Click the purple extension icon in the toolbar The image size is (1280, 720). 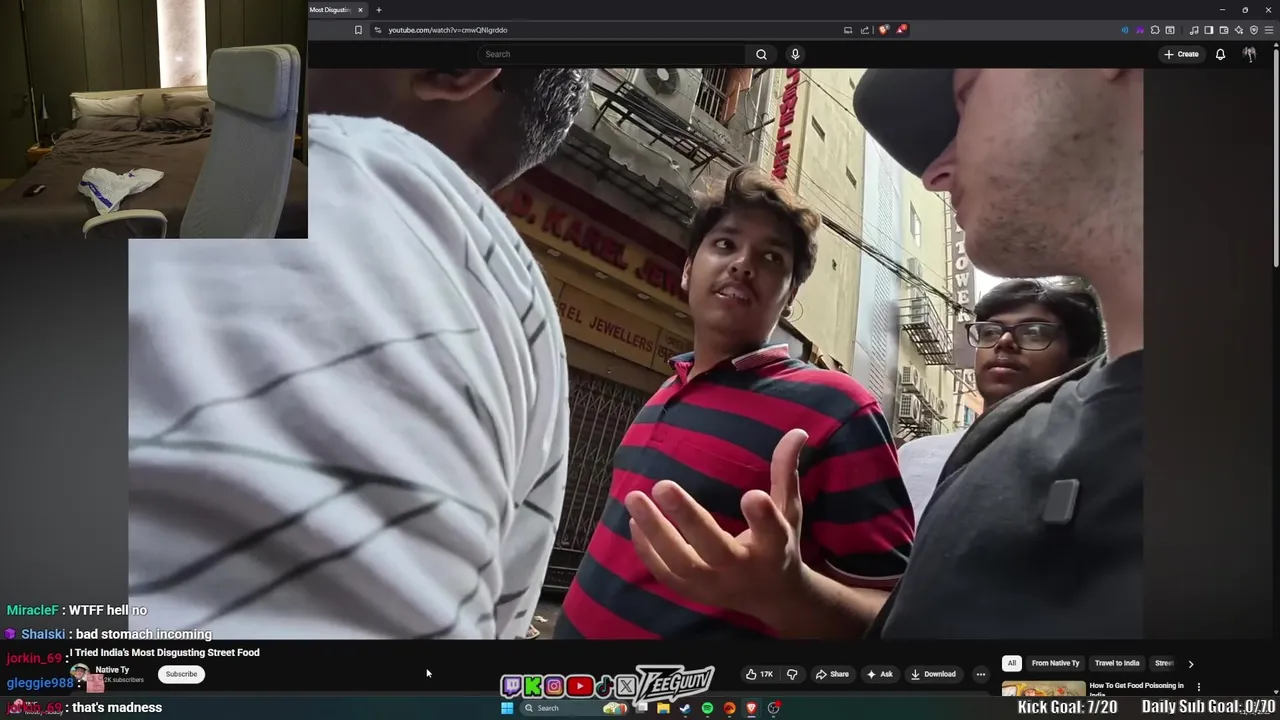coord(1140,30)
